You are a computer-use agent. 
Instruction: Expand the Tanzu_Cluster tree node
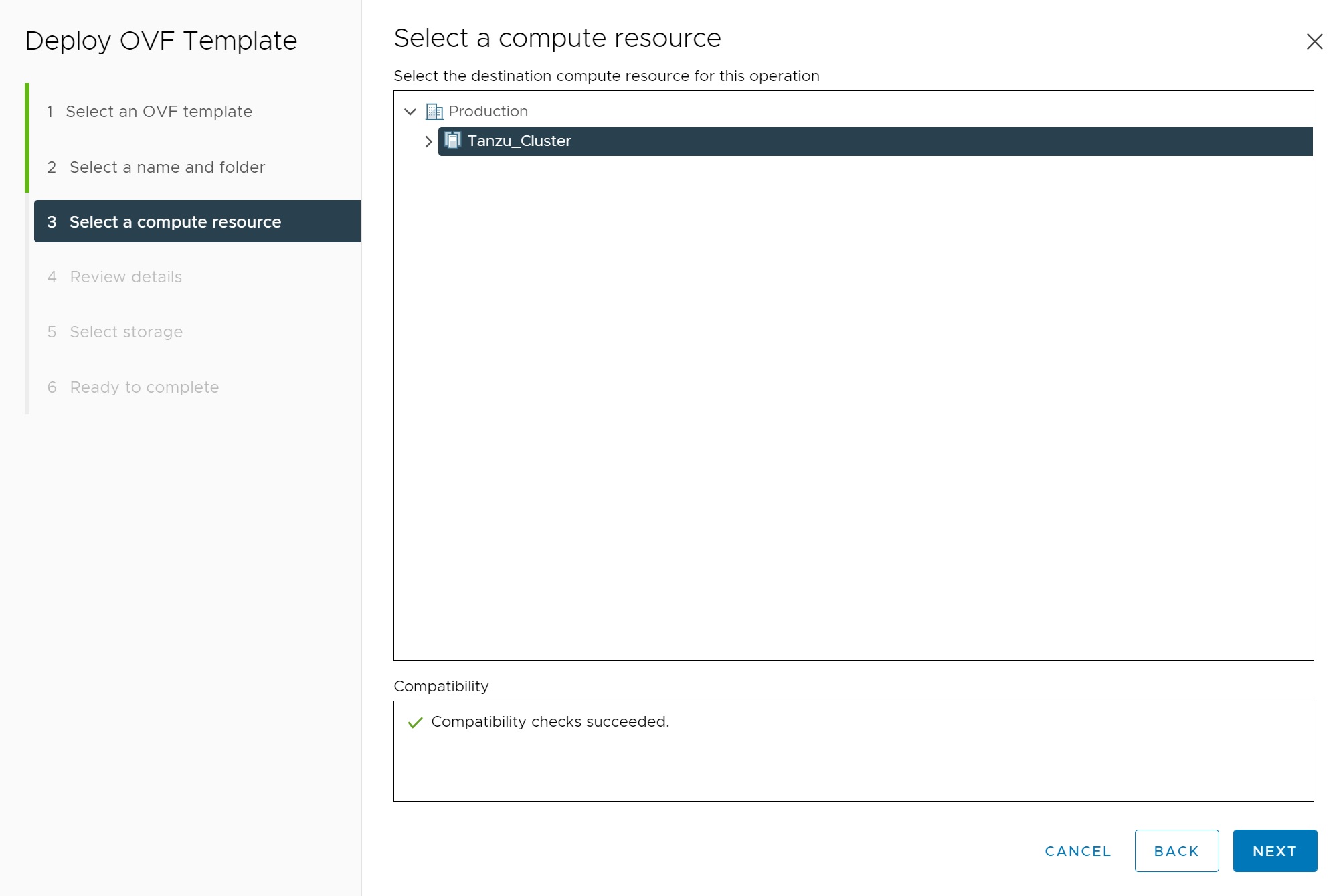[x=428, y=141]
